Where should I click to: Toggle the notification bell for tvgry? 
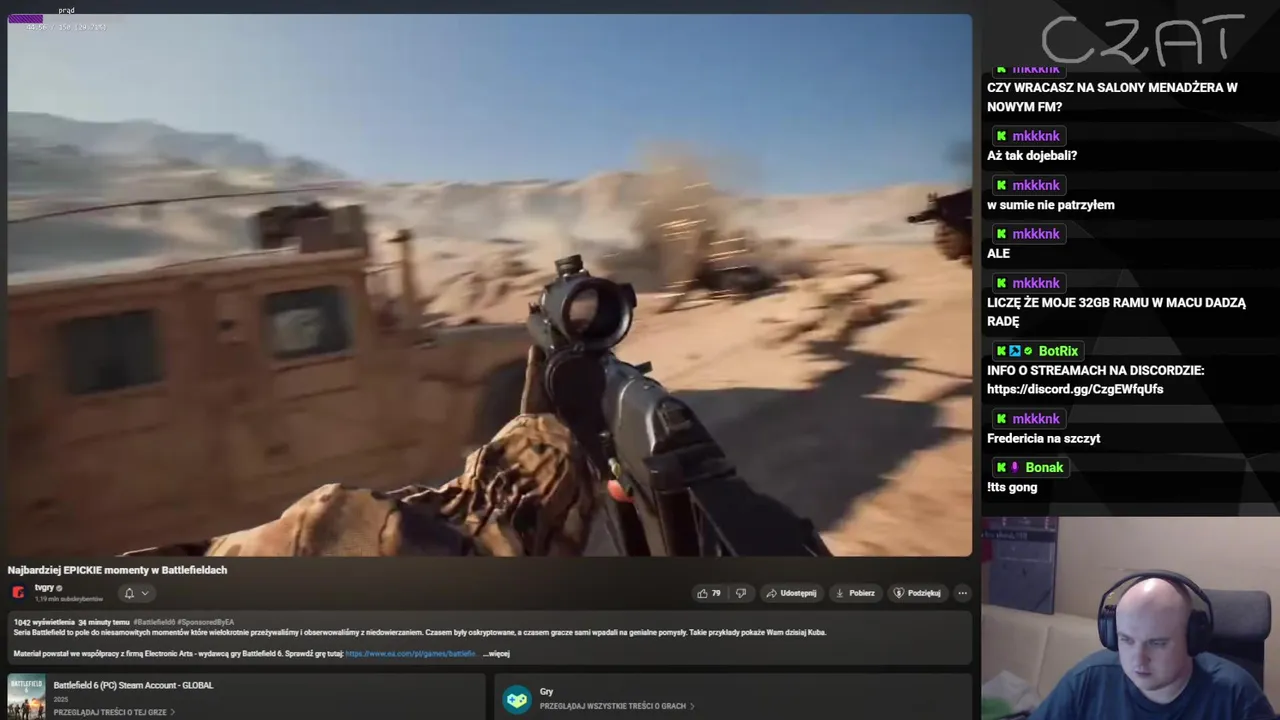coord(129,593)
